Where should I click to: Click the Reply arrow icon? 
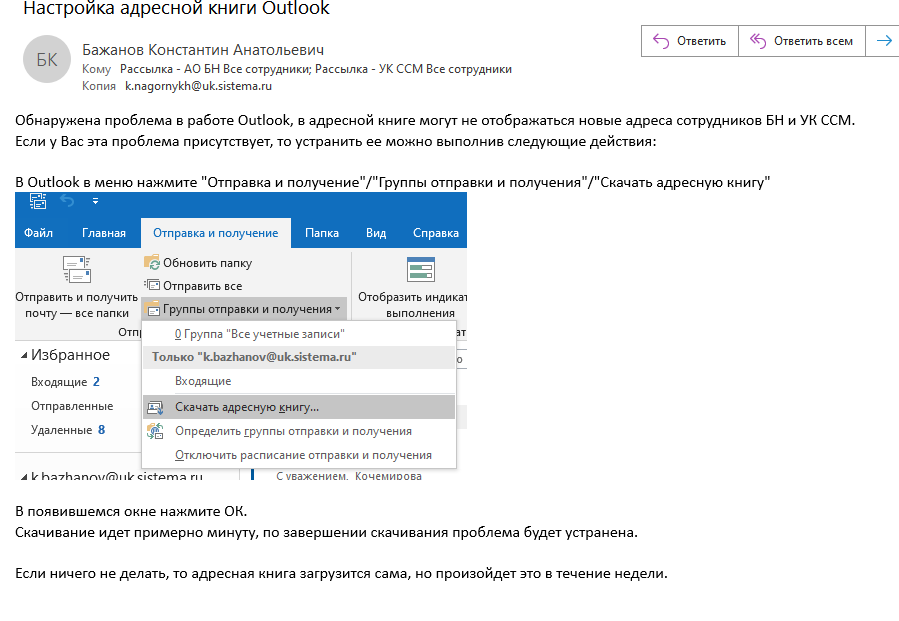[x=661, y=41]
